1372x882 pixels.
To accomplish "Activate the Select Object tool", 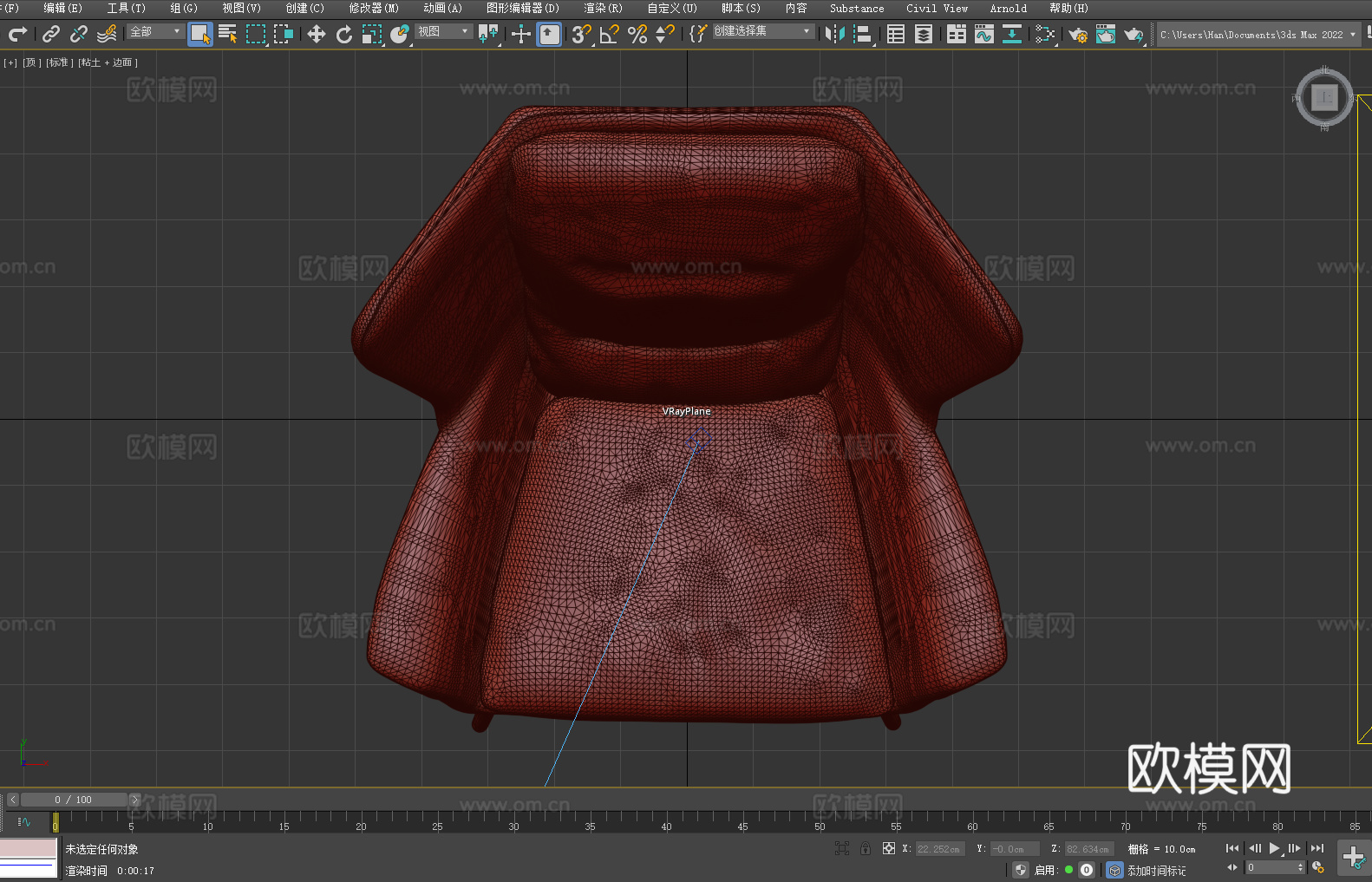I will 200,34.
